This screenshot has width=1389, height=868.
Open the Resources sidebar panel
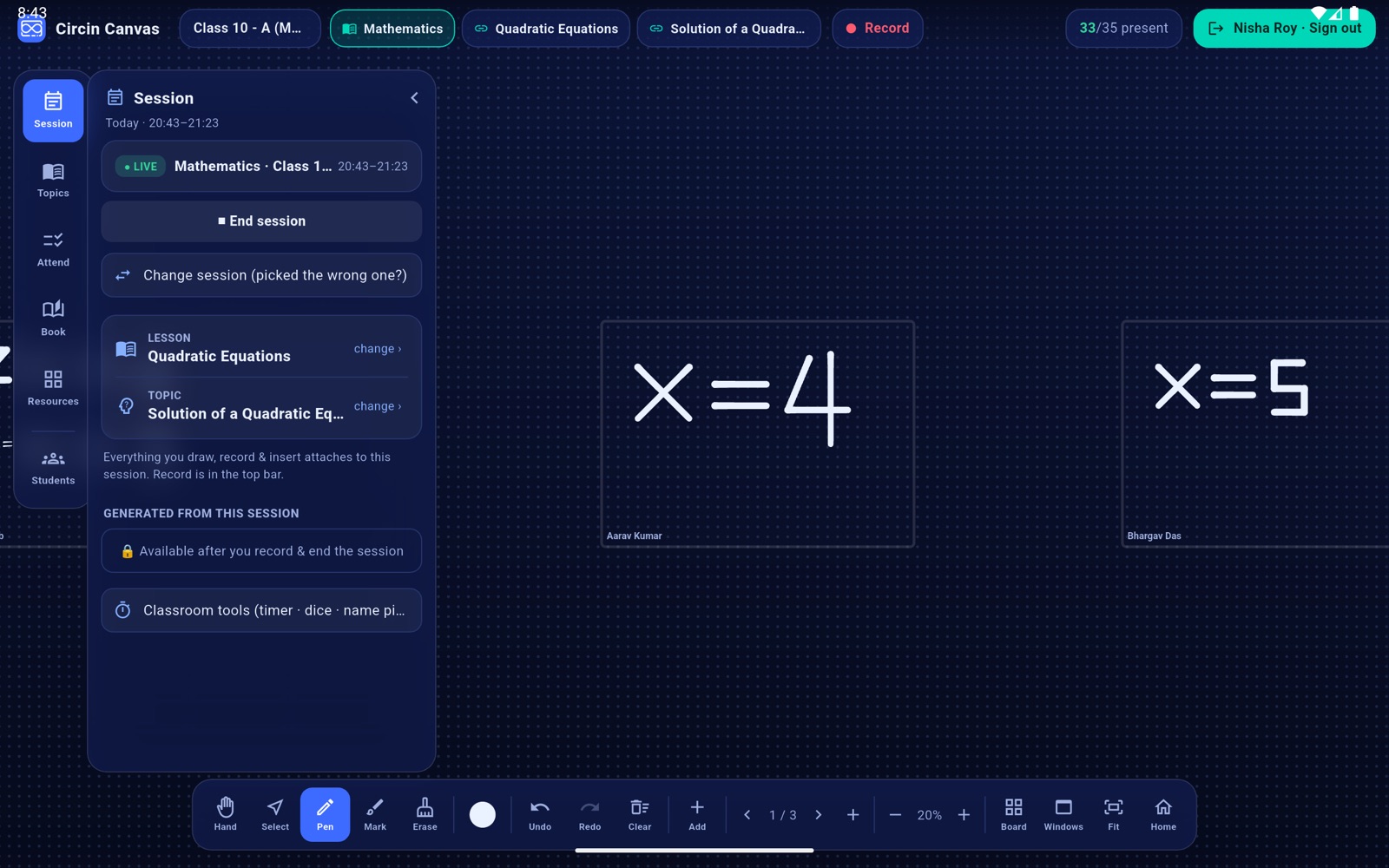click(x=53, y=388)
